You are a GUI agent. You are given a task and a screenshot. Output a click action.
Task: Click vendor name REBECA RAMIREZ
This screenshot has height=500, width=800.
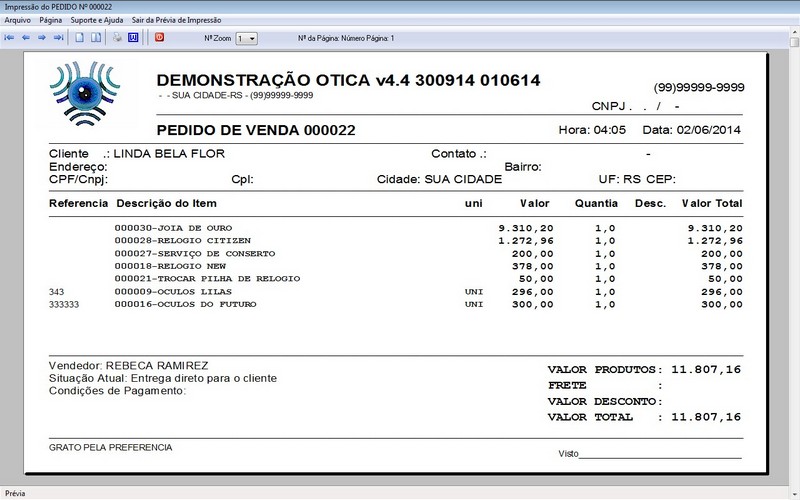(157, 366)
